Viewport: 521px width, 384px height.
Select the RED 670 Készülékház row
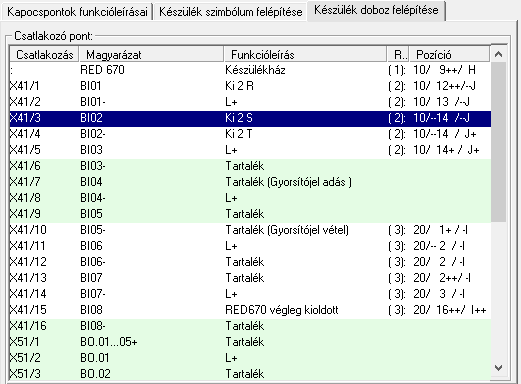(250, 70)
